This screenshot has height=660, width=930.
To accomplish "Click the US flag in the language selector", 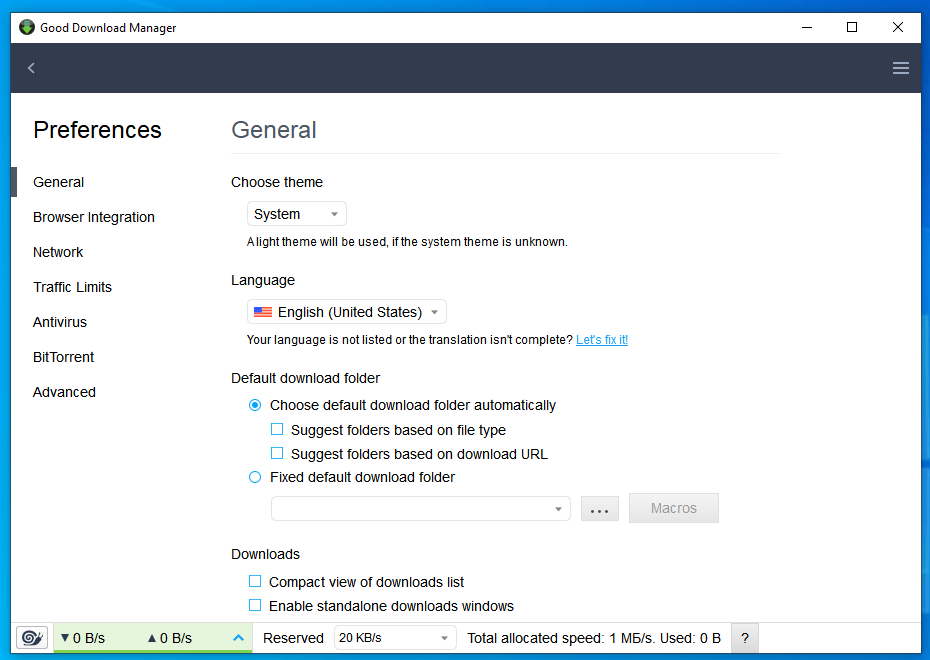I will coord(262,311).
